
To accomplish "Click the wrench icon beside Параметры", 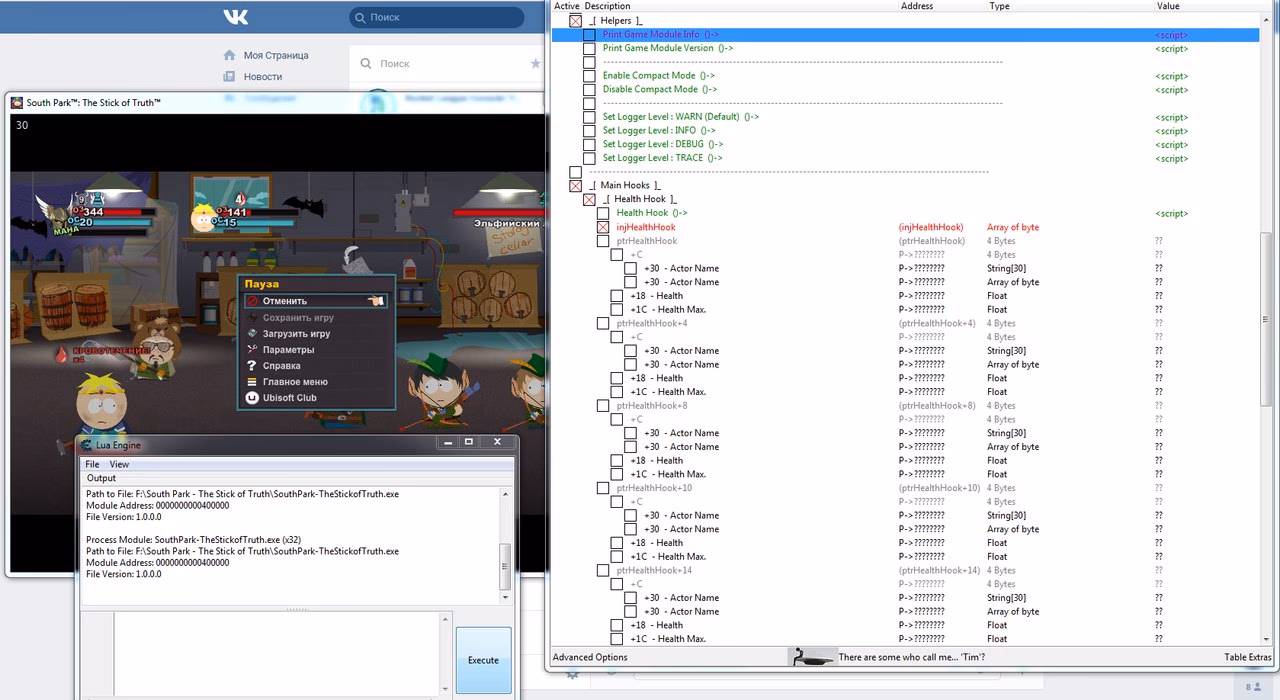I will point(253,349).
